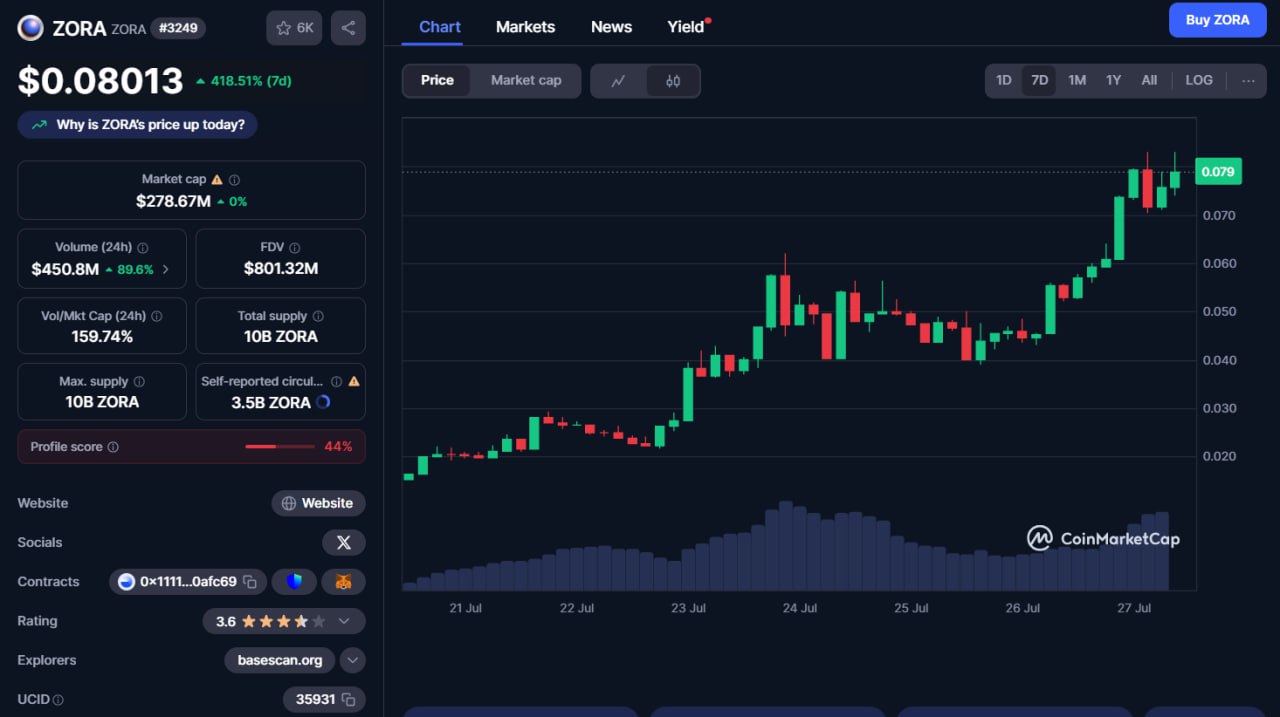Open the basescan.org explorer link

tap(280, 660)
